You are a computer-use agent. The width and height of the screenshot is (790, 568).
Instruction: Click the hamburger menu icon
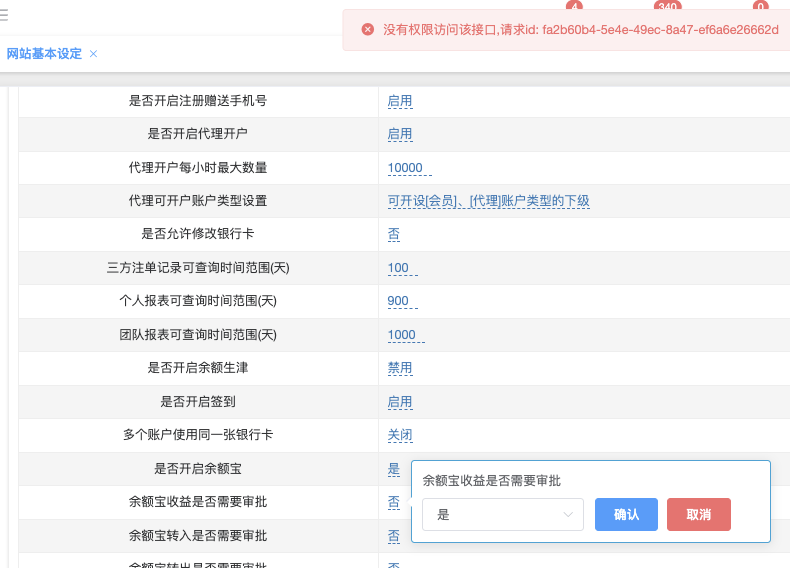click(4, 16)
